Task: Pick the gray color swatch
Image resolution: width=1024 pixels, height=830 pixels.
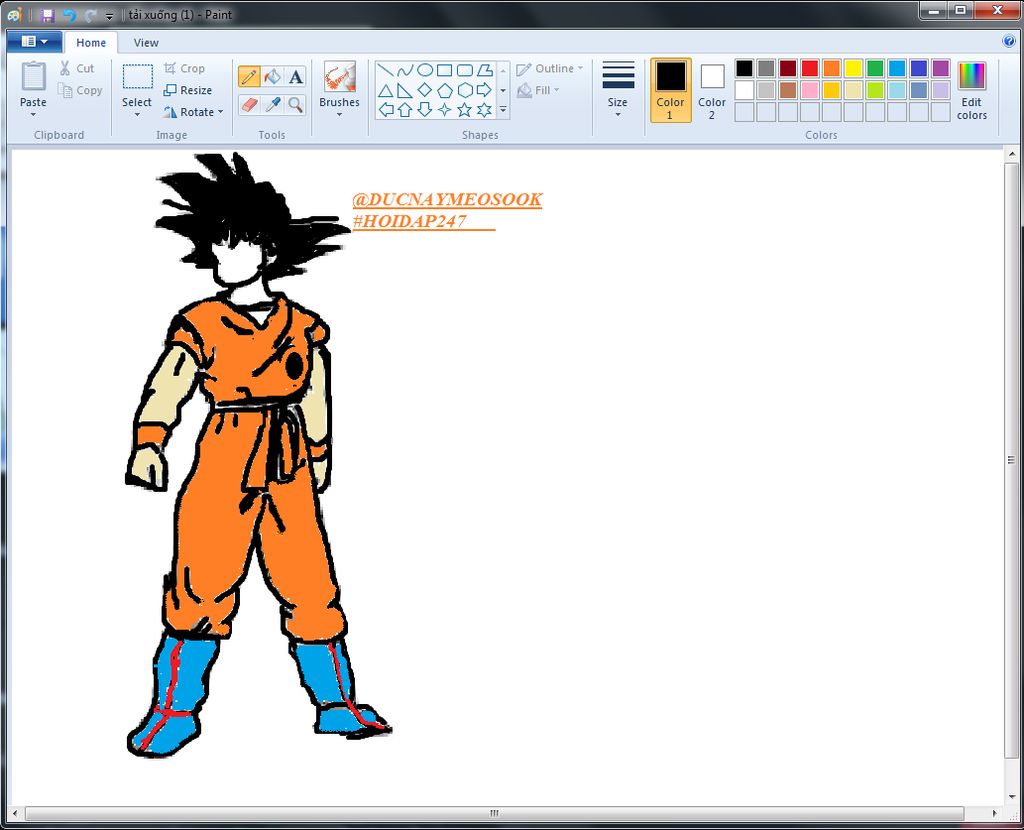Action: point(766,68)
